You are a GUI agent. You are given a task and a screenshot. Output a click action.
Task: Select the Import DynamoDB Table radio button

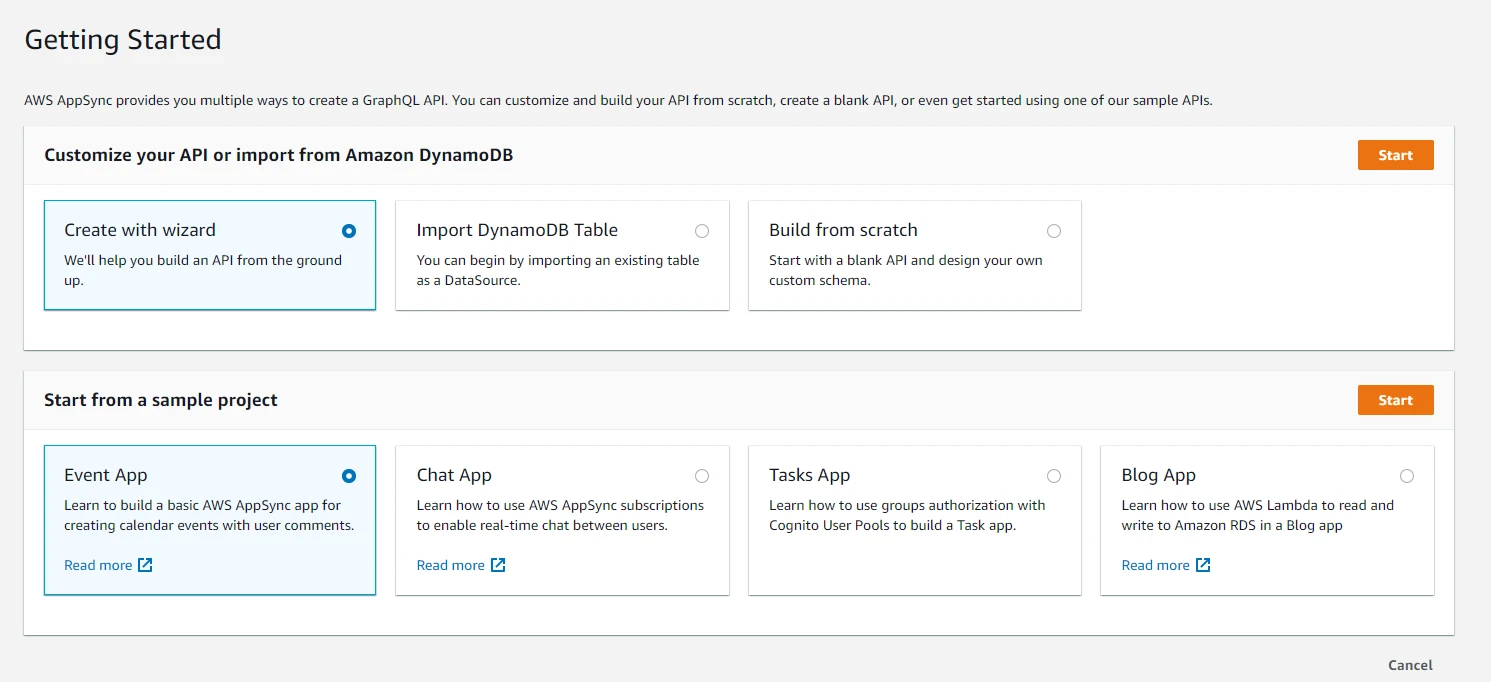coord(702,231)
